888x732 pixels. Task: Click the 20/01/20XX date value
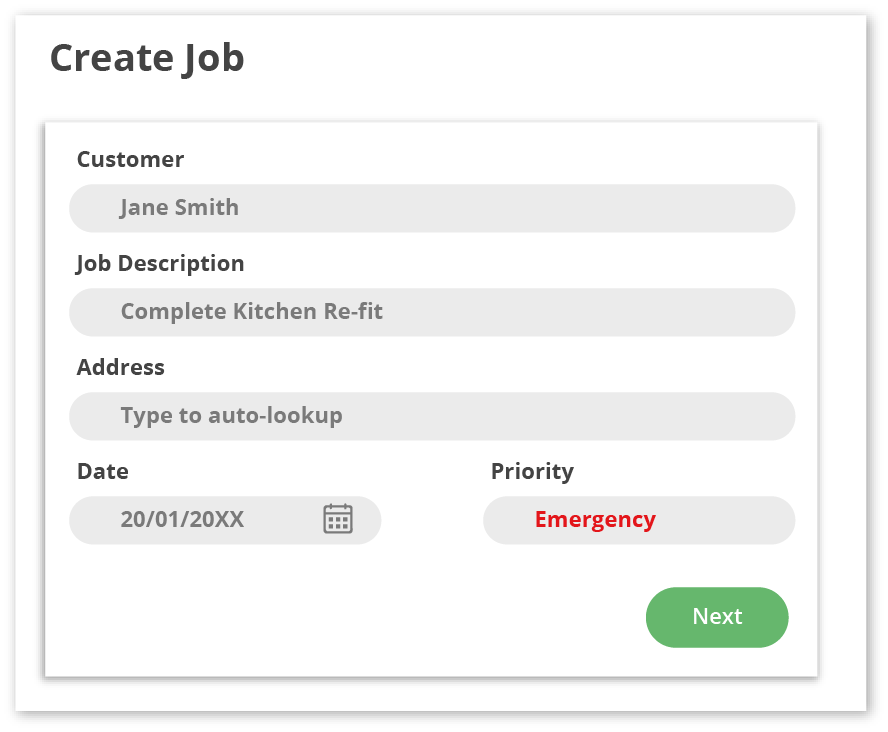point(182,520)
